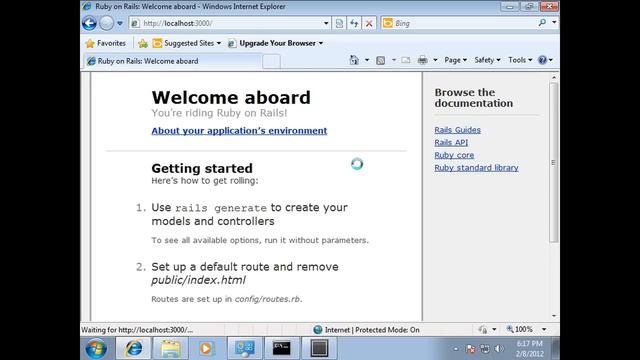
Task: Open Windows Explorer folder from taskbar
Action: (170, 349)
